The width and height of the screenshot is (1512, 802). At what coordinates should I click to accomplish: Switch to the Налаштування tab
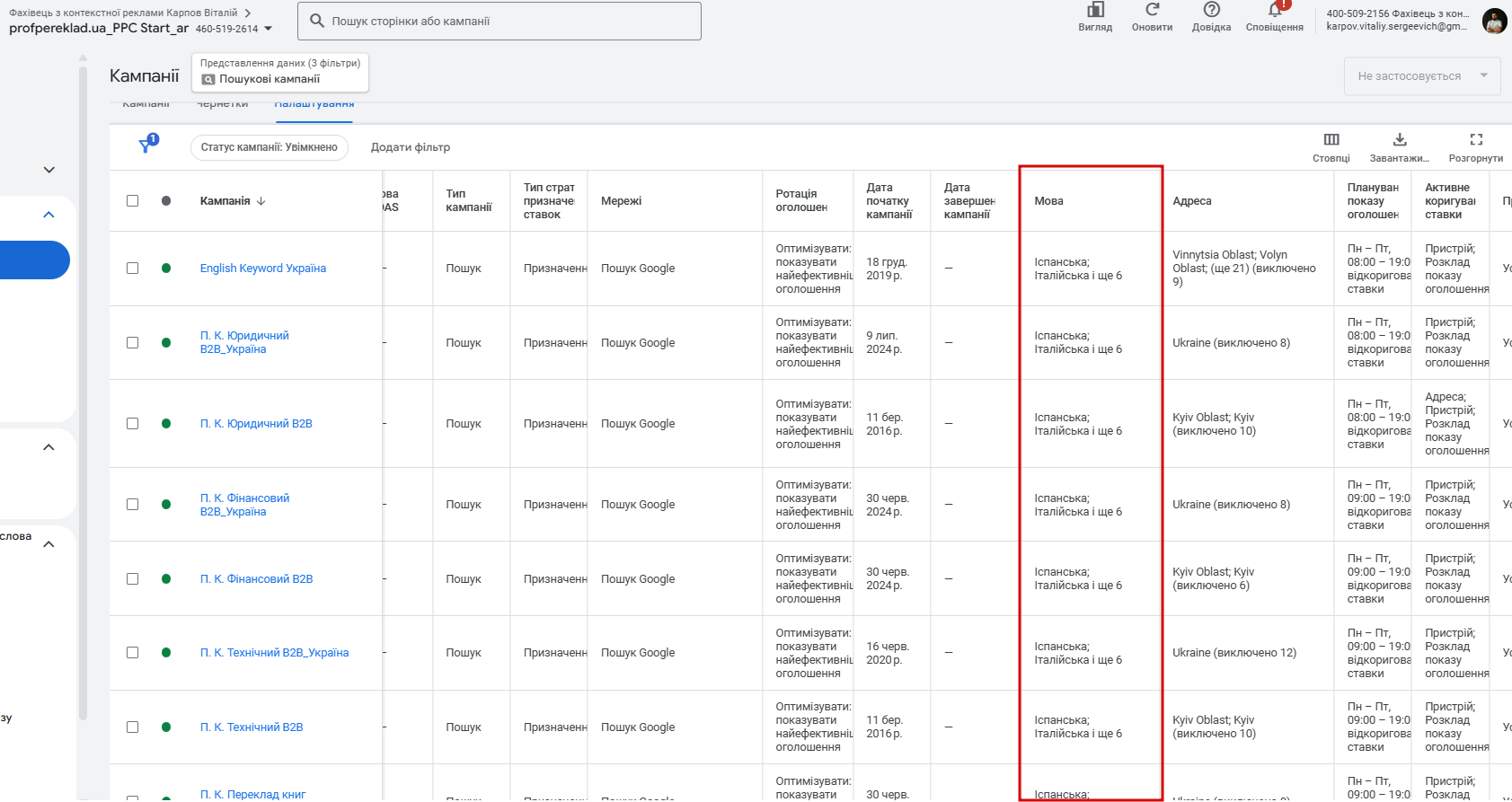pyautogui.click(x=314, y=106)
